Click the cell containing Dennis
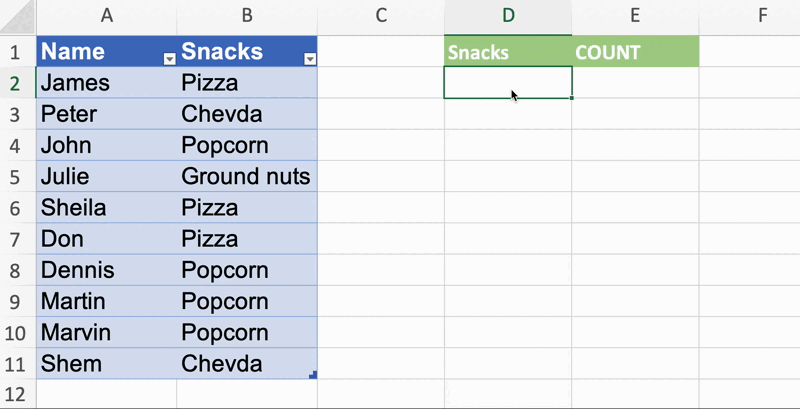Image resolution: width=800 pixels, height=409 pixels. (105, 270)
